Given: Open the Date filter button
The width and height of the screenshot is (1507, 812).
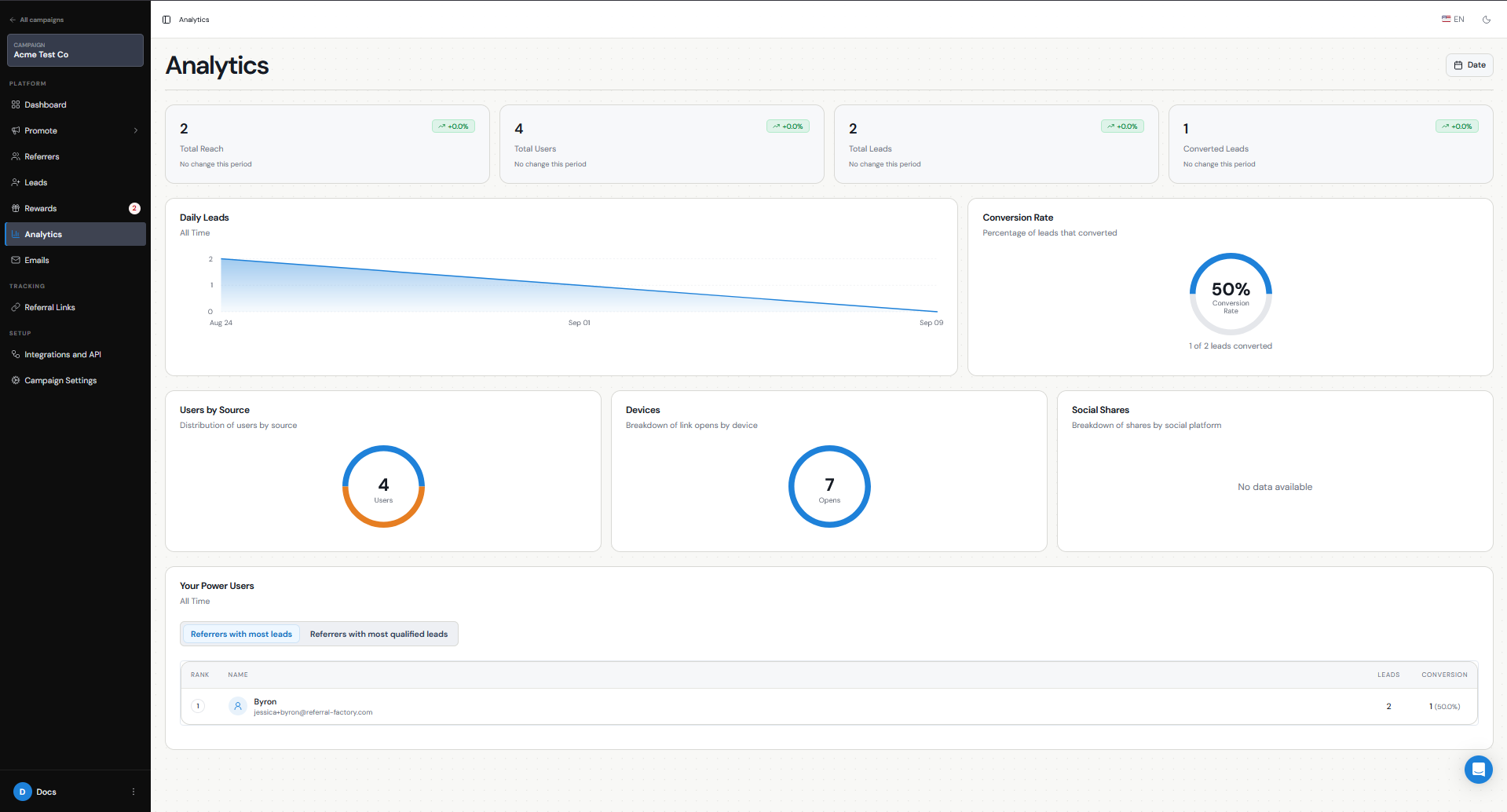Looking at the screenshot, I should pyautogui.click(x=1469, y=65).
